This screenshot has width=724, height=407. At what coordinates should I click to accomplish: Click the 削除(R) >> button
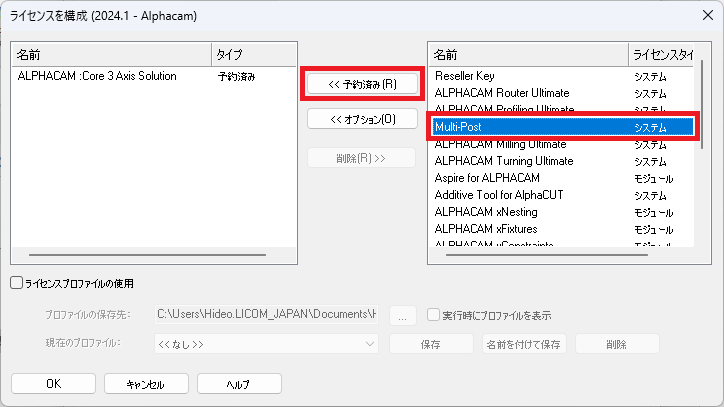[361, 158]
